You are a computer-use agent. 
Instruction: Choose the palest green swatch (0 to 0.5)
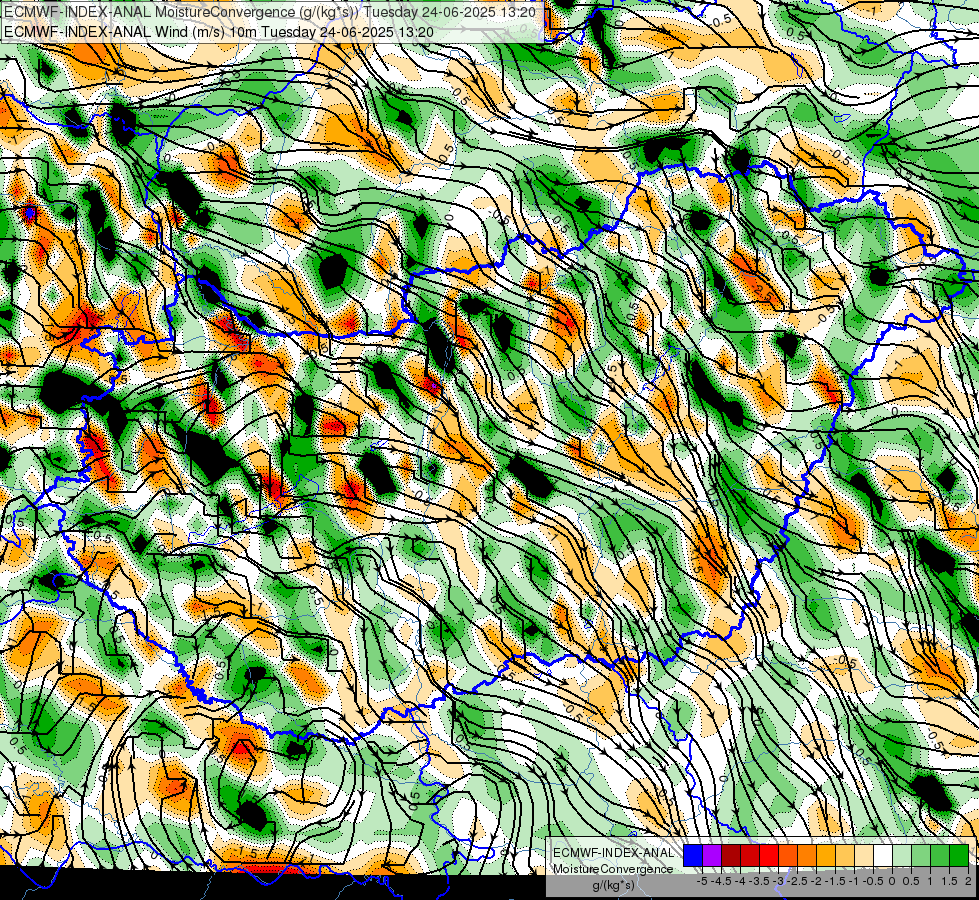902,855
